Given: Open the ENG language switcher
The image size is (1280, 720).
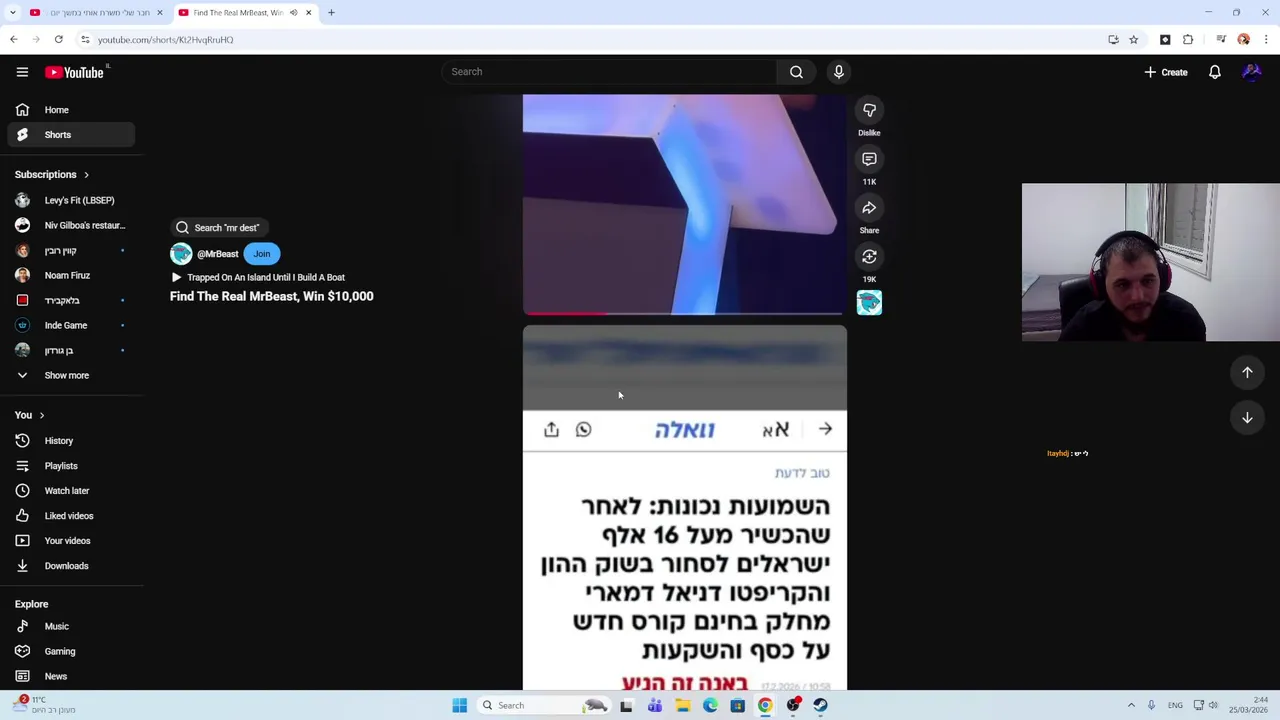Looking at the screenshot, I should click(x=1176, y=705).
